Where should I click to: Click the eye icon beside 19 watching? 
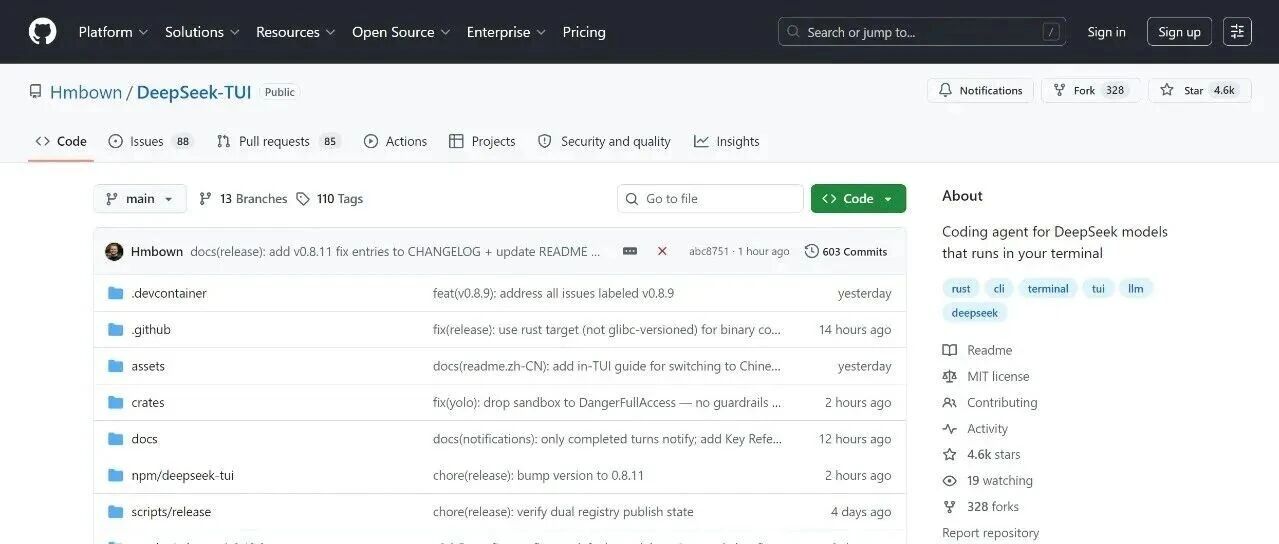(x=949, y=480)
